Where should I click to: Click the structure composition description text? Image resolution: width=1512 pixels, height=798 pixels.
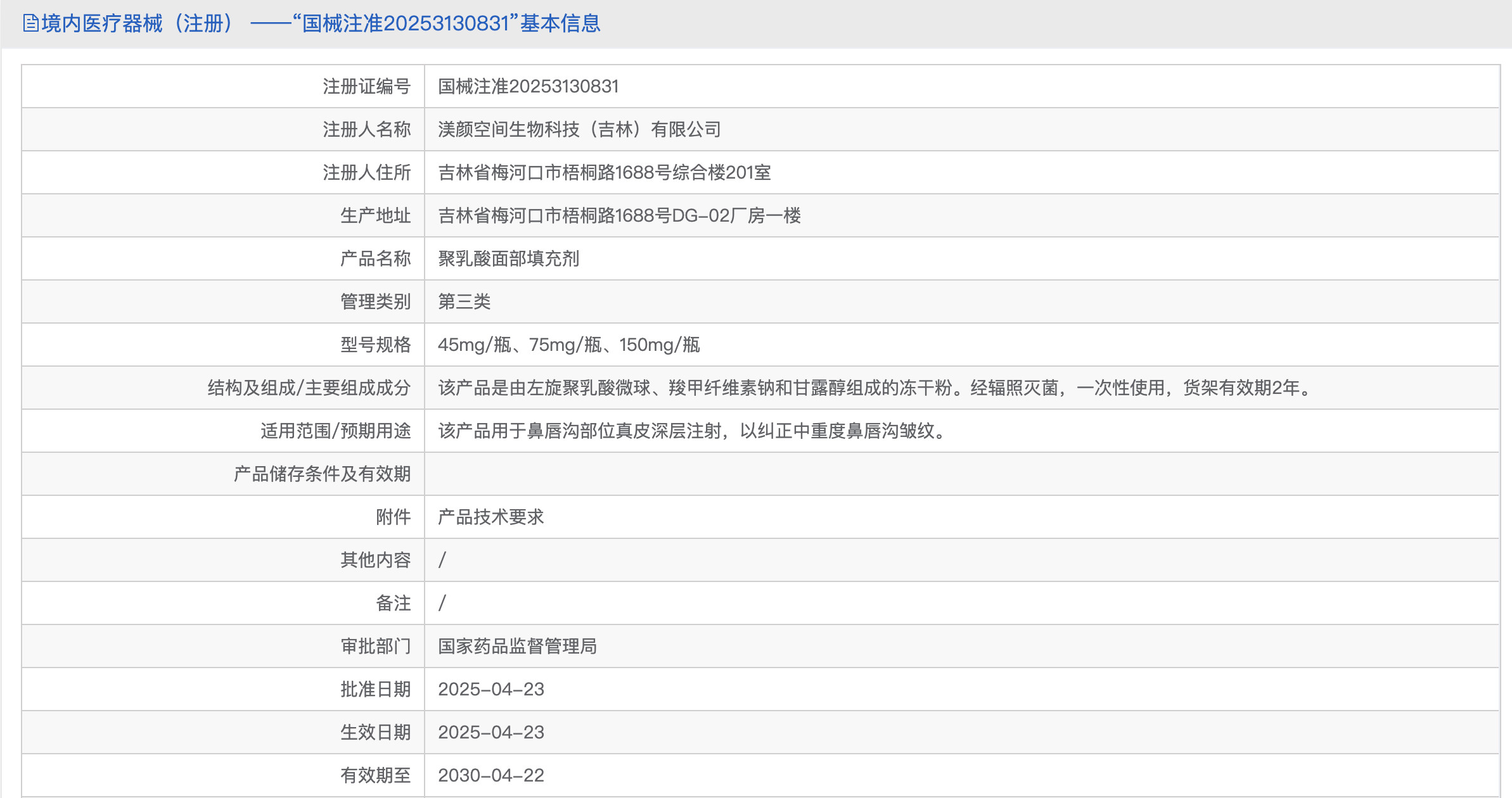pyautogui.click(x=875, y=388)
